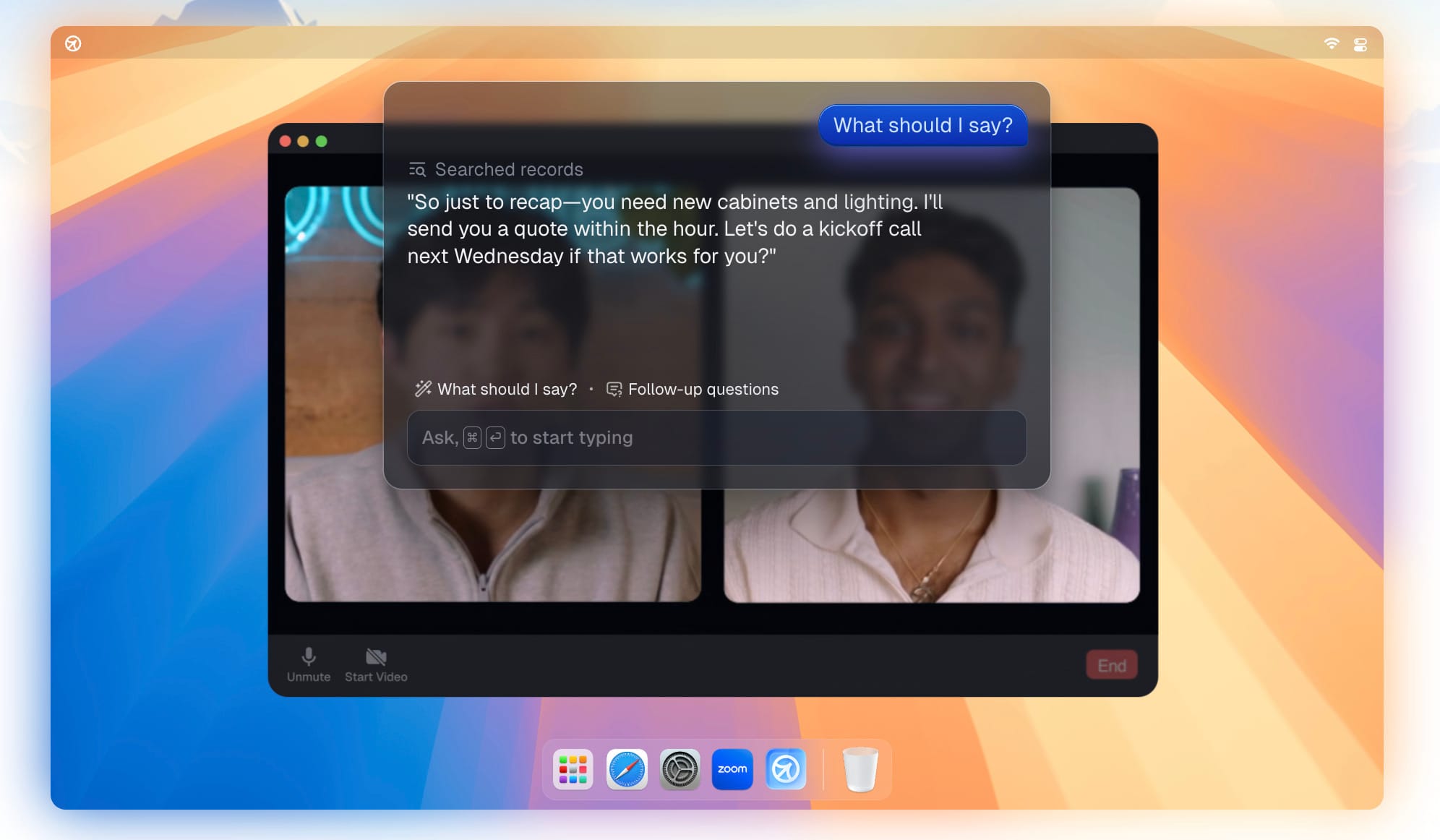This screenshot has height=840, width=1440.
Task: Open System Settings from the dock
Action: pyautogui.click(x=680, y=769)
